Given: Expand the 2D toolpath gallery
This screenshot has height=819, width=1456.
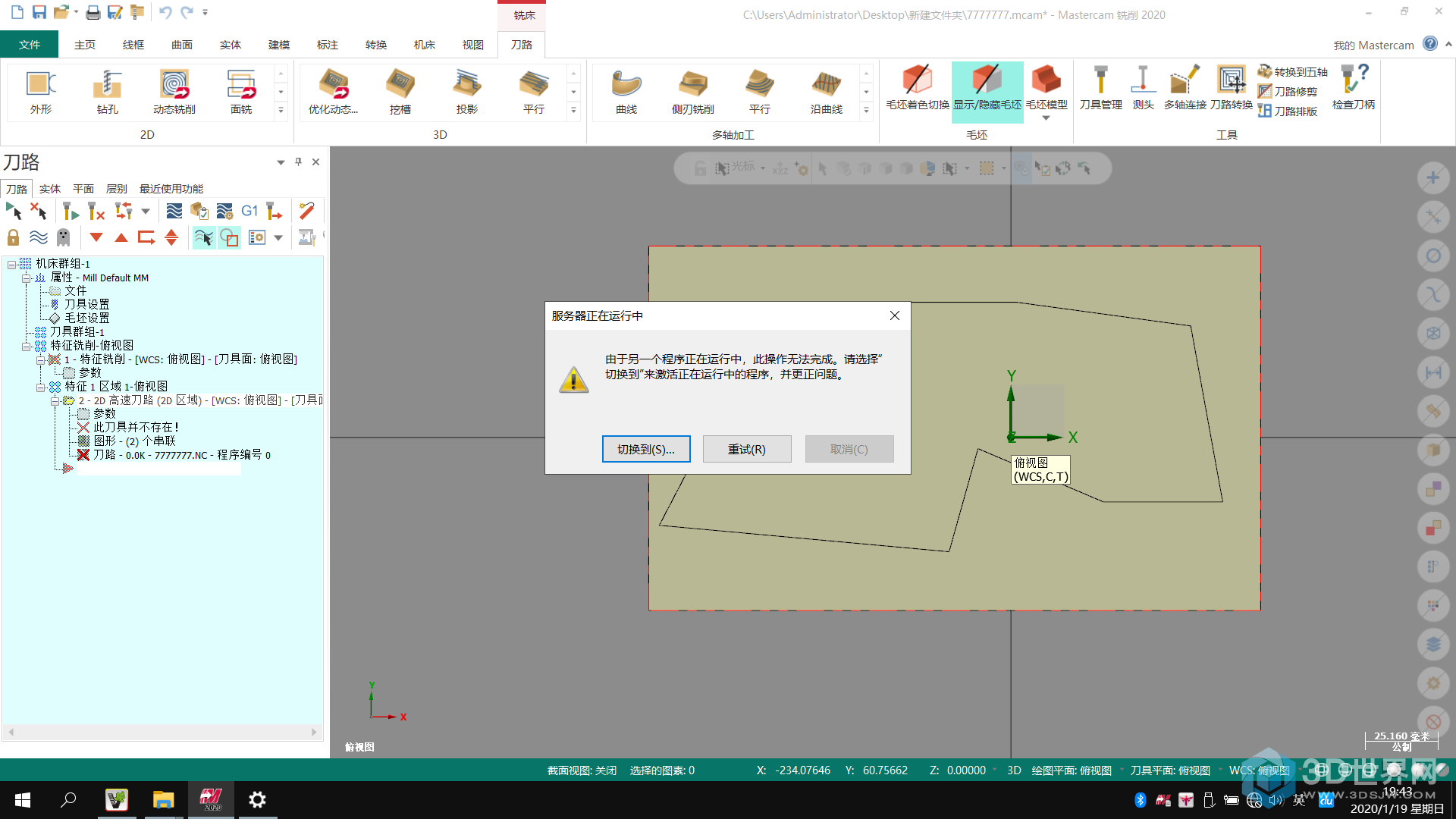Looking at the screenshot, I should click(x=281, y=110).
